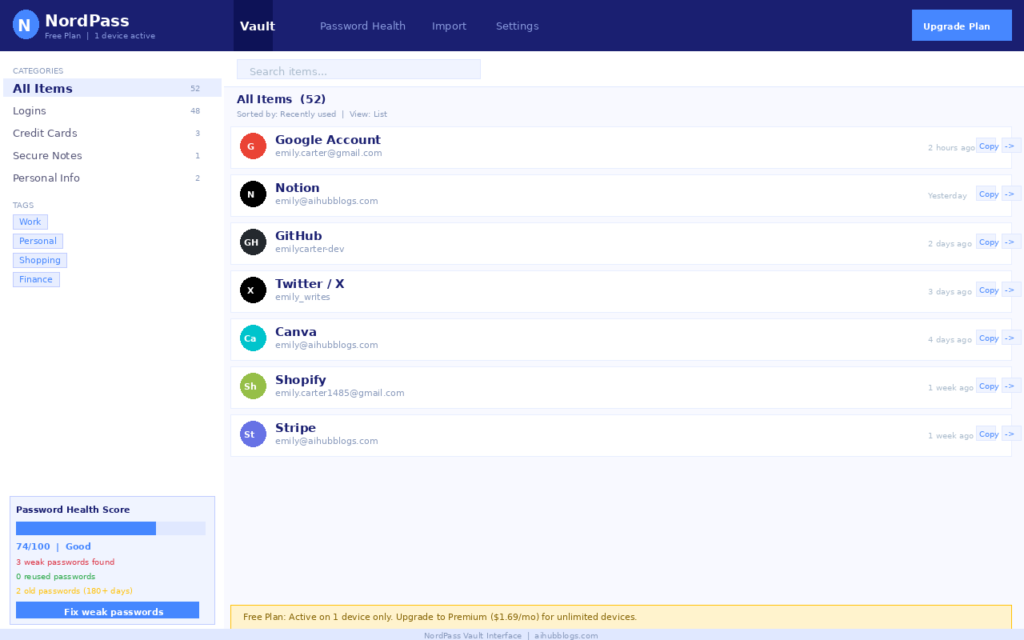Filter by the Shopping tag
Image resolution: width=1024 pixels, height=640 pixels.
tap(40, 260)
